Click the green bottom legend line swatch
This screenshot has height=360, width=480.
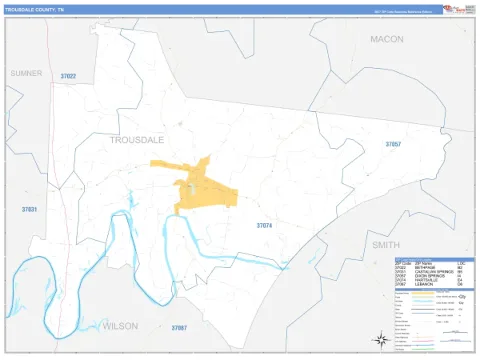423,349
